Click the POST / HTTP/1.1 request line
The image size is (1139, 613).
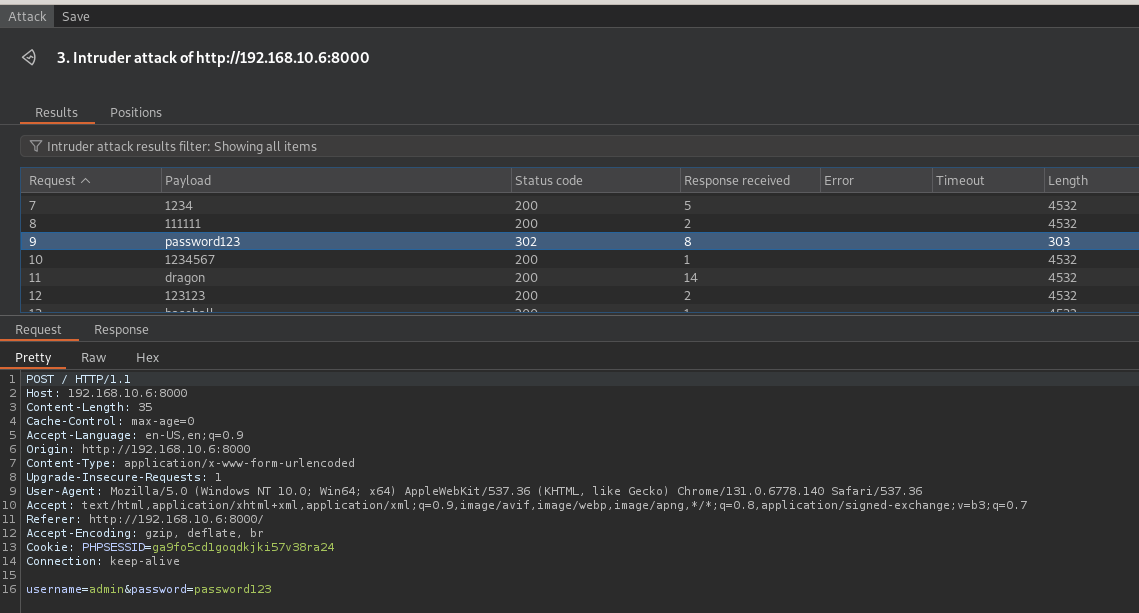(x=78, y=379)
